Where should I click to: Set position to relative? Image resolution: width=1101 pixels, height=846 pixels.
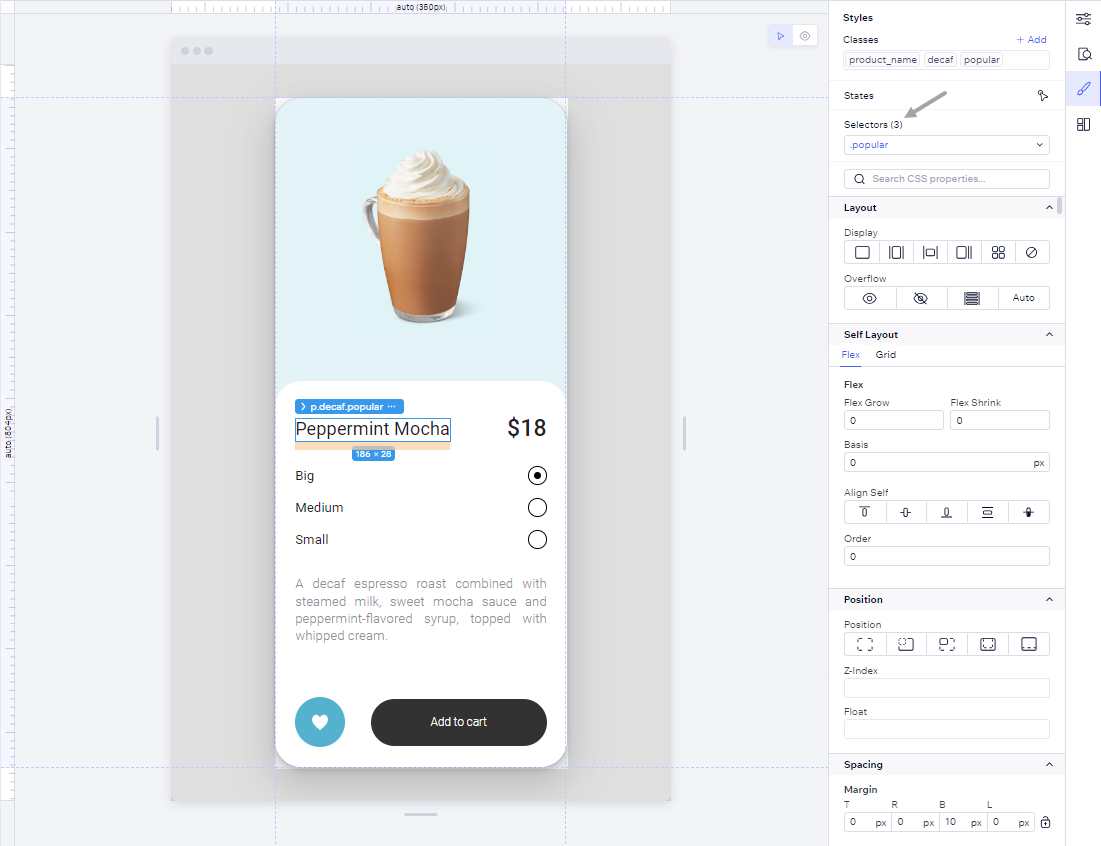(x=906, y=645)
